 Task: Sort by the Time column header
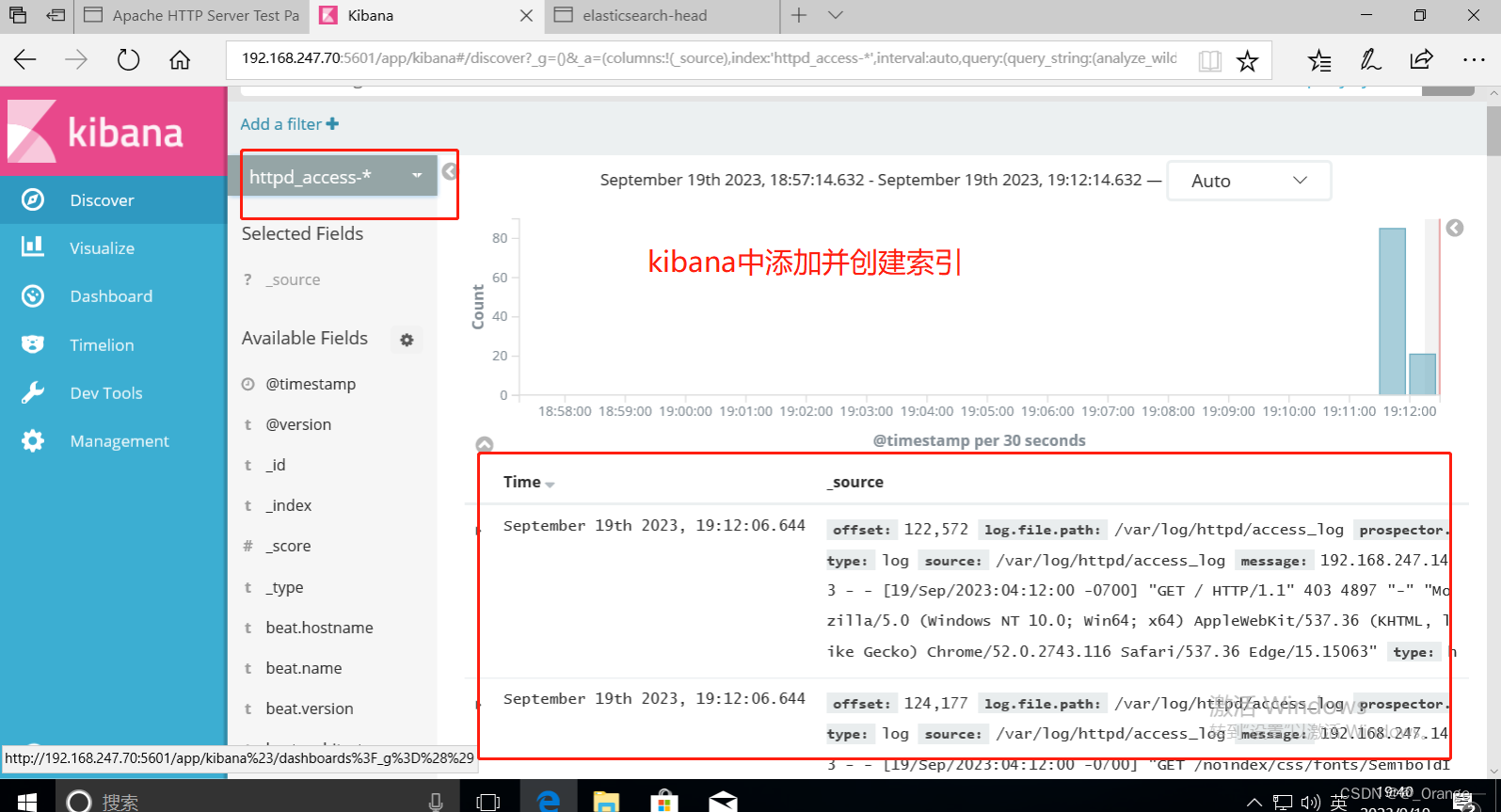click(x=529, y=482)
